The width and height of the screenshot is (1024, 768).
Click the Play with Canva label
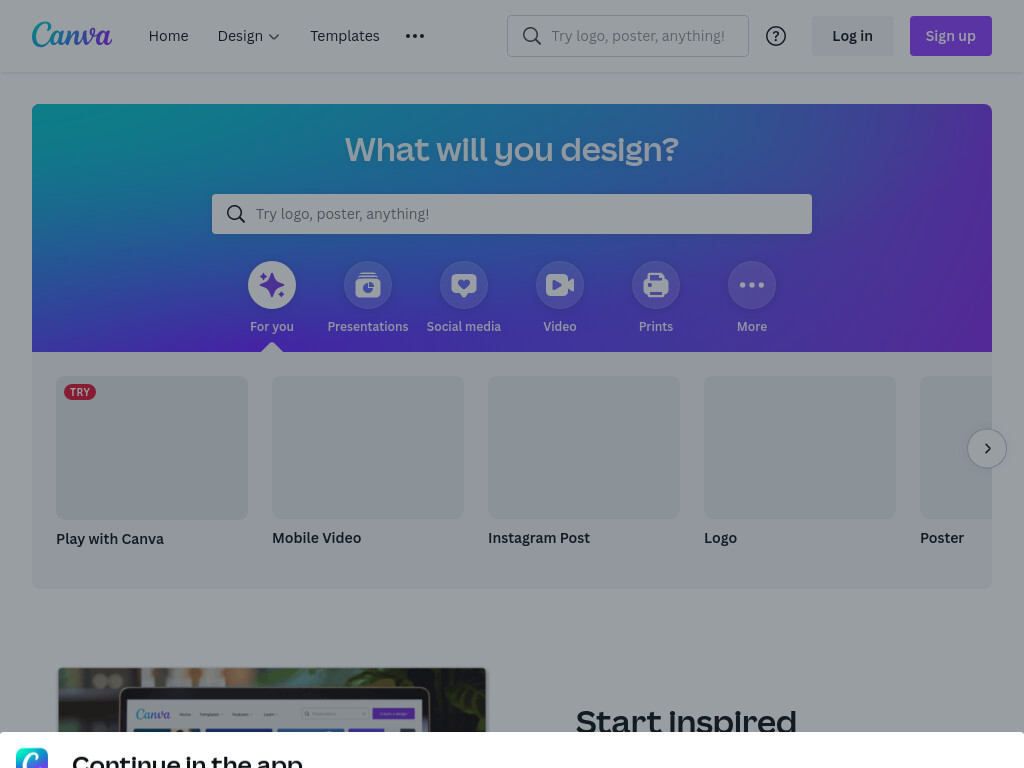point(110,539)
